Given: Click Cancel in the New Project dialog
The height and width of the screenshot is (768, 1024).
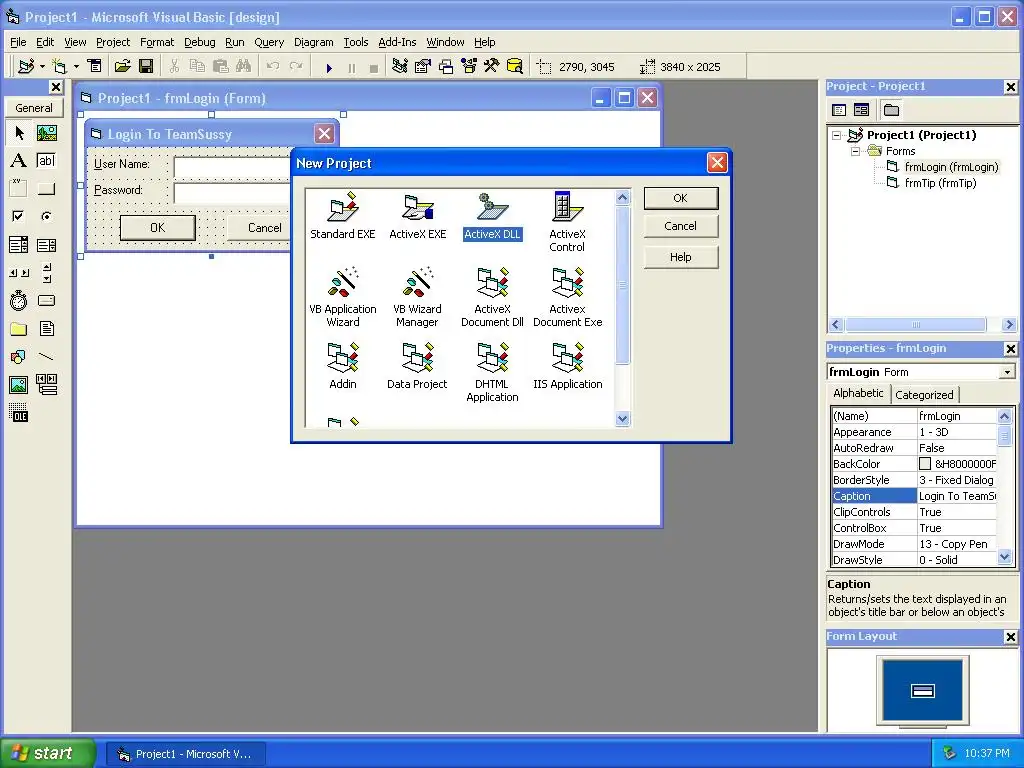Looking at the screenshot, I should tap(680, 226).
